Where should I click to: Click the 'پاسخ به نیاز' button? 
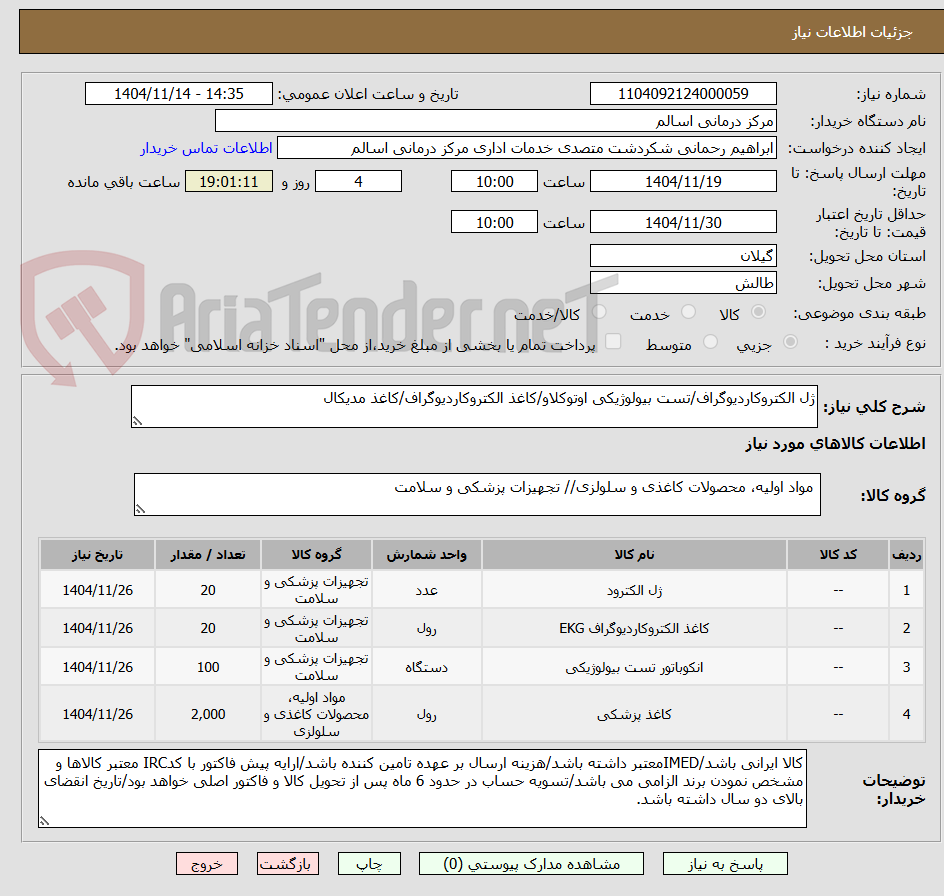pyautogui.click(x=725, y=863)
